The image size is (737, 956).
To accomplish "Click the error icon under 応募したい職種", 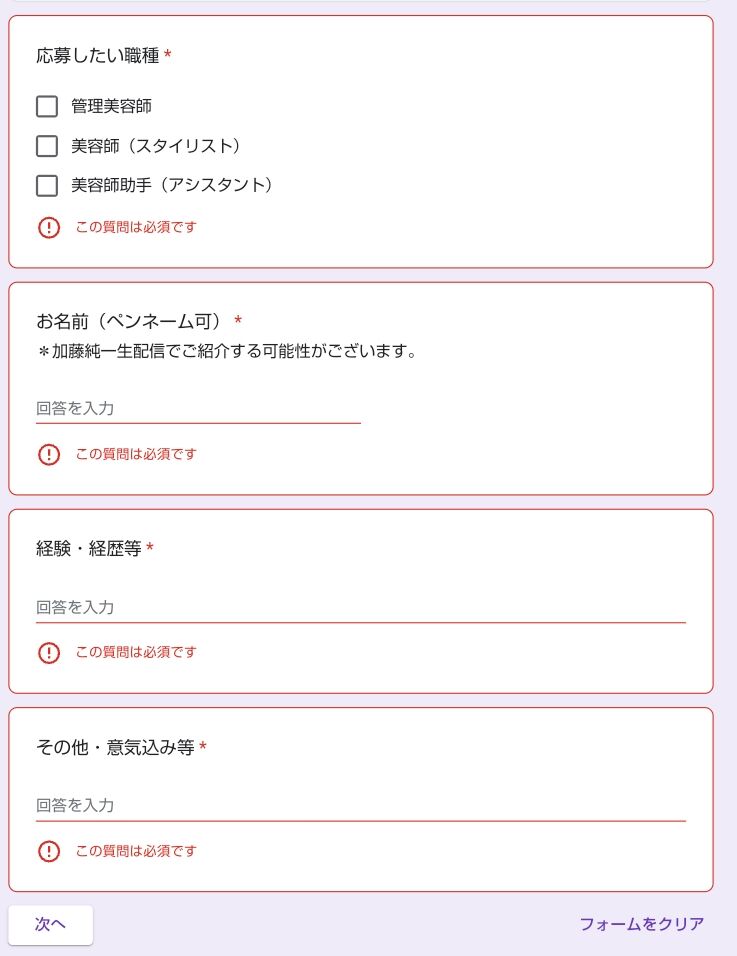I will (x=49, y=228).
